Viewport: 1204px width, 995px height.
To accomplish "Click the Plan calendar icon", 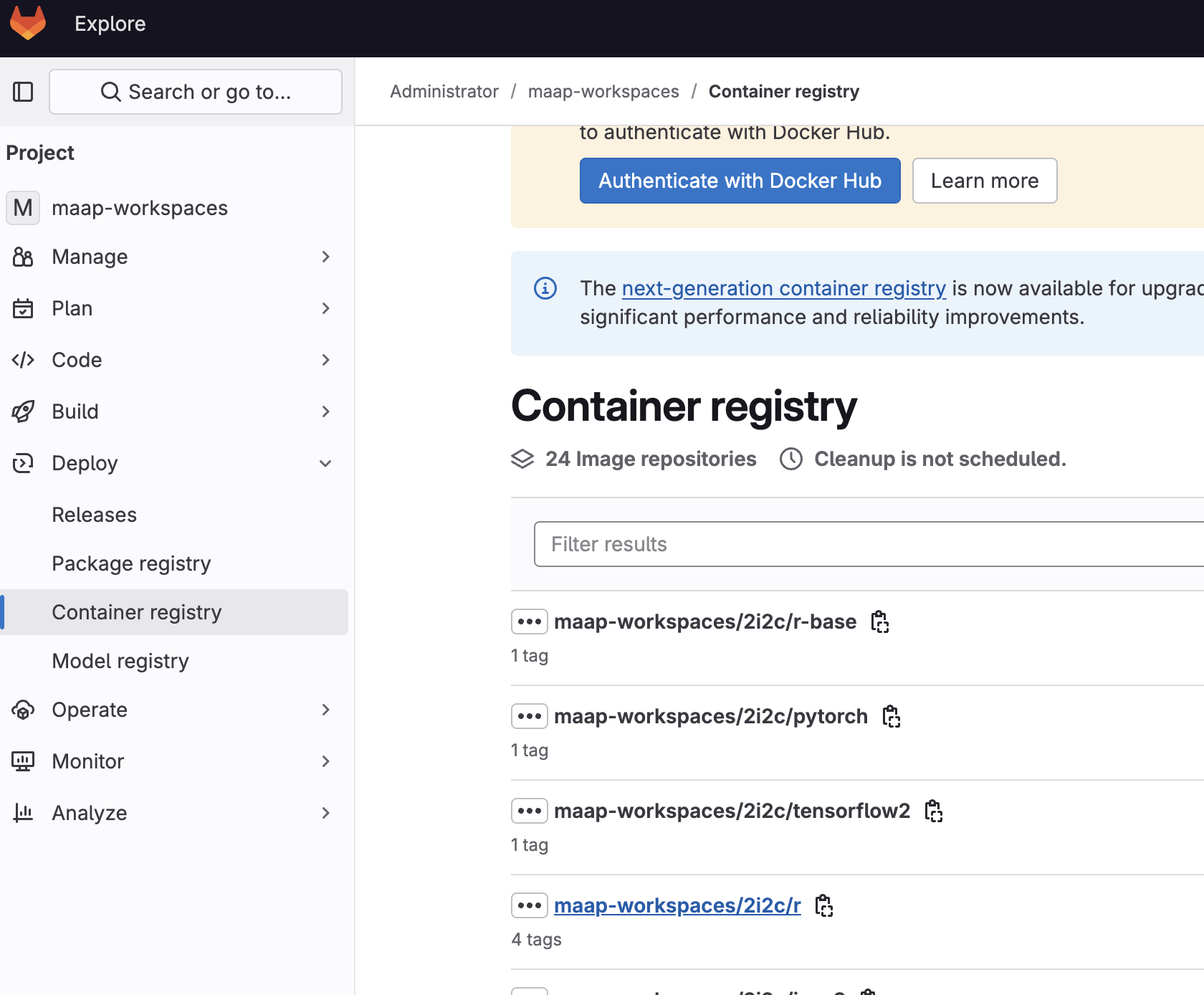I will click(x=23, y=308).
